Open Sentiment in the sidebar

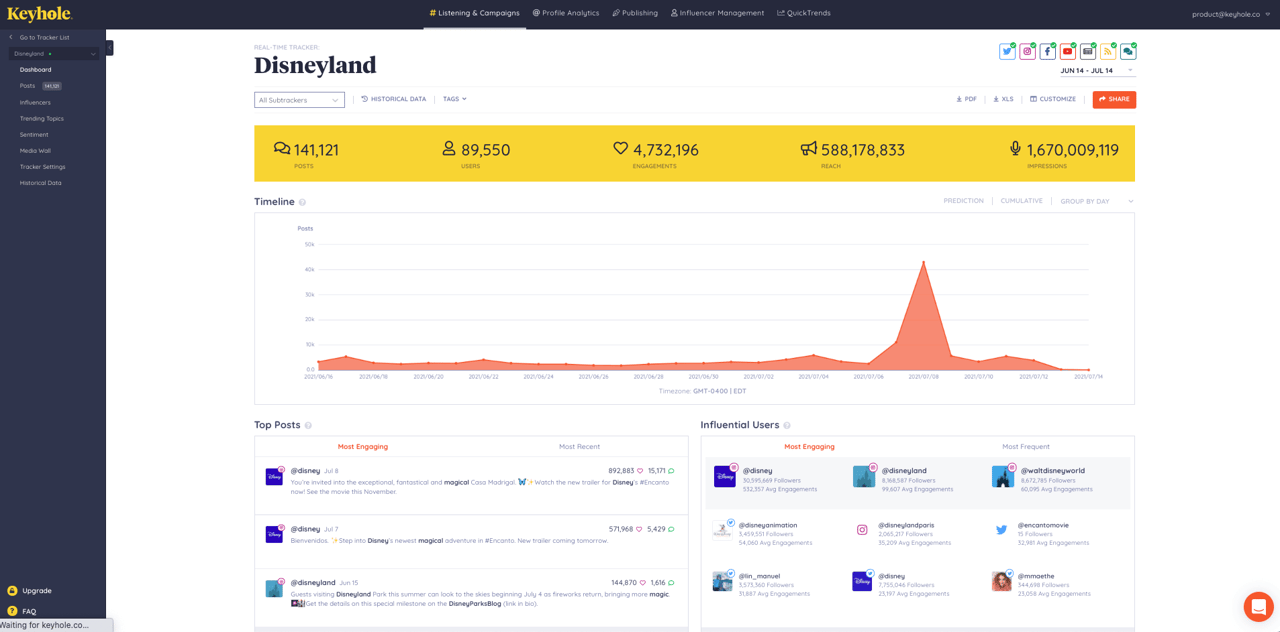point(34,135)
